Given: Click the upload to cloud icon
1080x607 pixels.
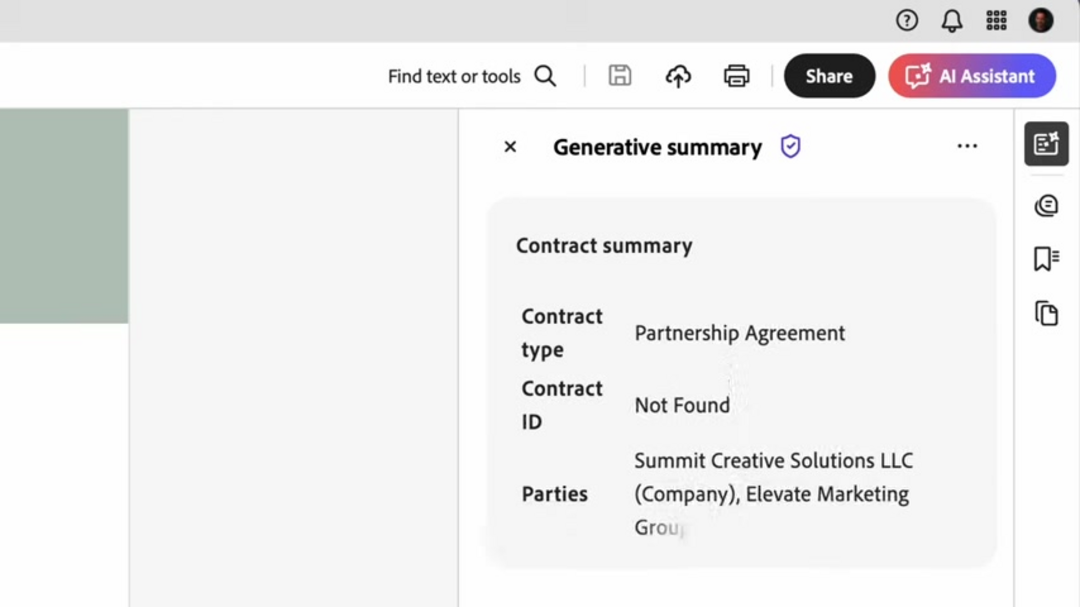Looking at the screenshot, I should point(678,76).
